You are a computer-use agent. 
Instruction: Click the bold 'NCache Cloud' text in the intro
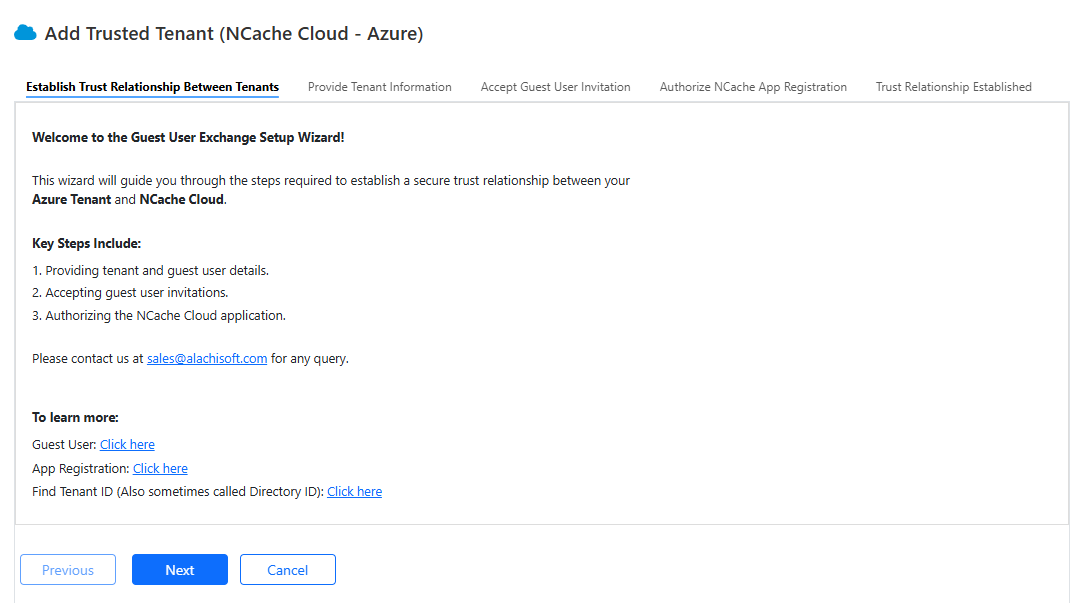(x=181, y=199)
